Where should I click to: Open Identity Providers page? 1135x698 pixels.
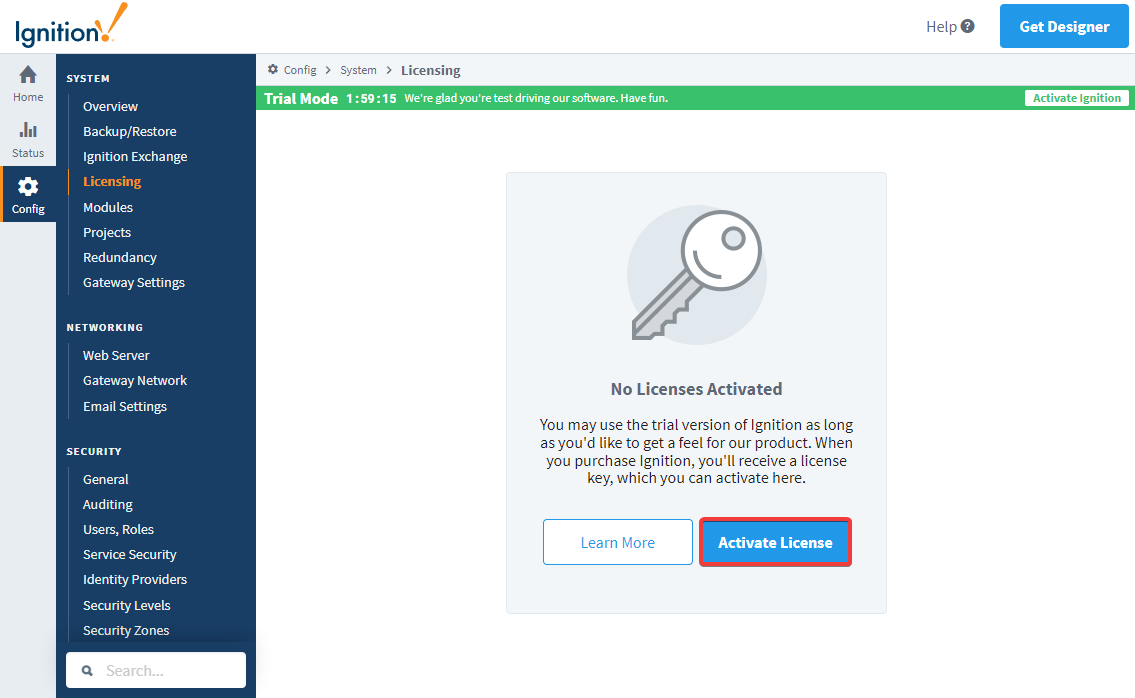(135, 579)
